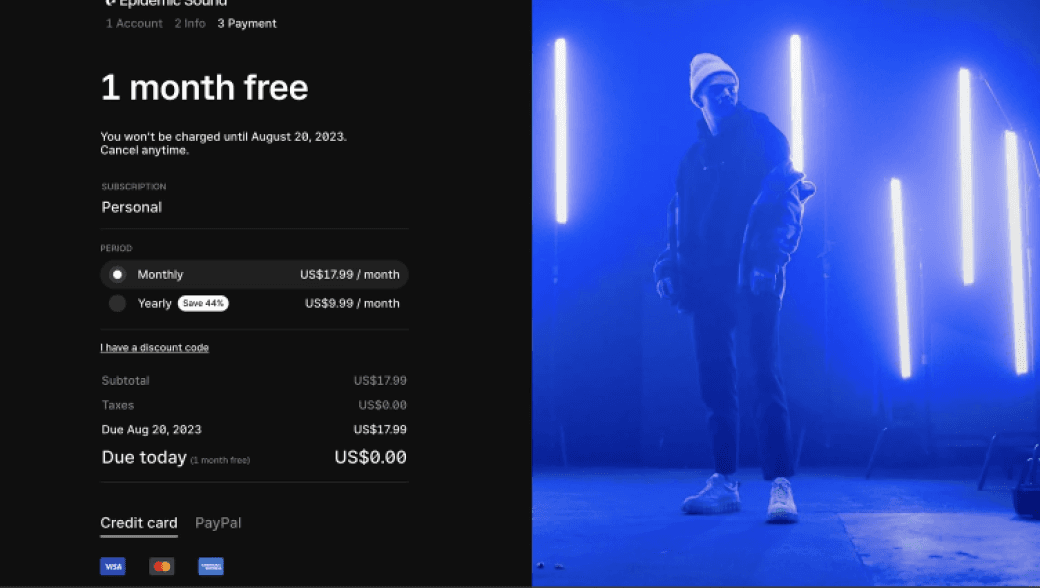Open the I have a discount code link
The image size is (1040, 588).
(155, 347)
